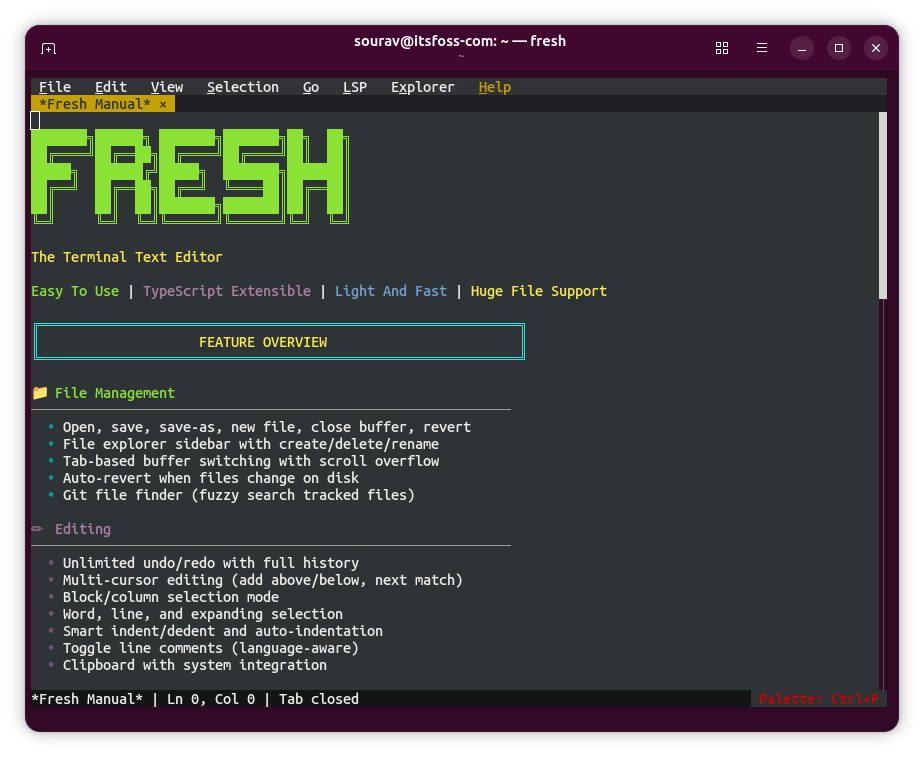Click the scrollbar on the right edge
Screen dimensions: 924x757
point(882,200)
